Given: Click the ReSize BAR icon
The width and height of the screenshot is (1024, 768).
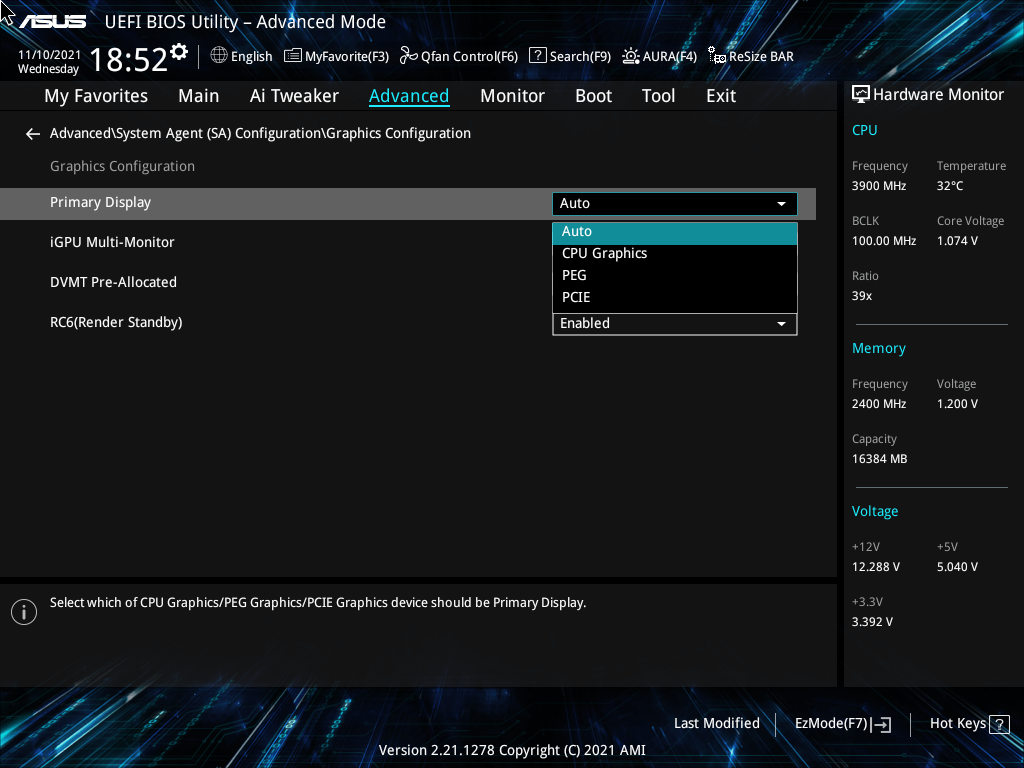Looking at the screenshot, I should pyautogui.click(x=717, y=56).
